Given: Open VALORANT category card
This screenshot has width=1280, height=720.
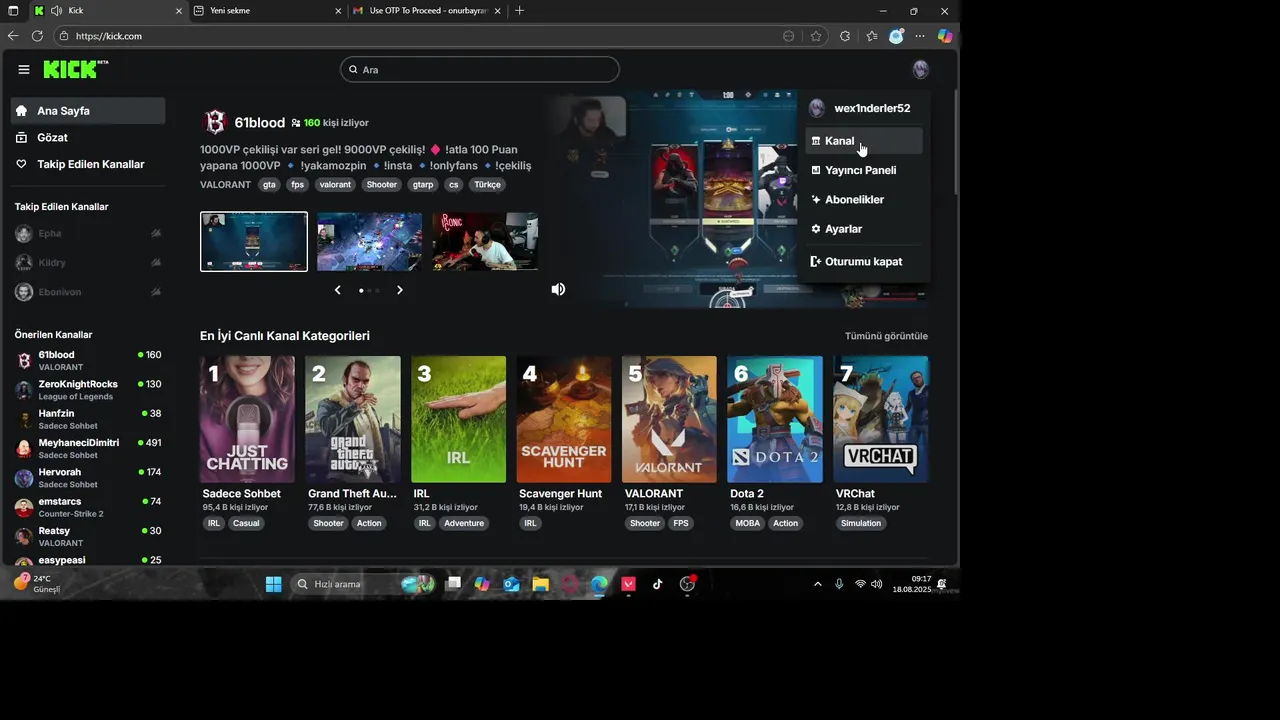Looking at the screenshot, I should 669,420.
